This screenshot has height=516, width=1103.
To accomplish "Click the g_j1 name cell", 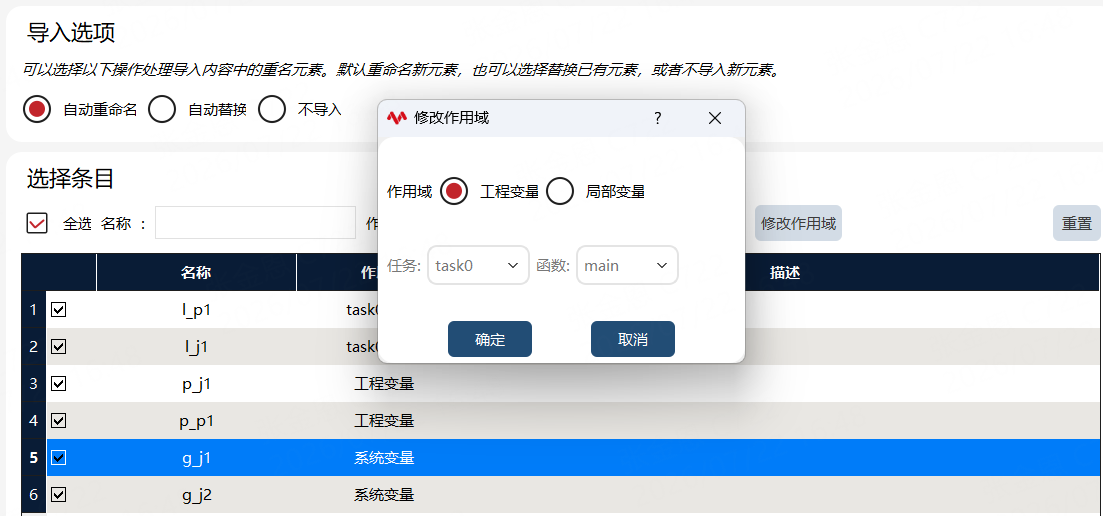I will (196, 458).
